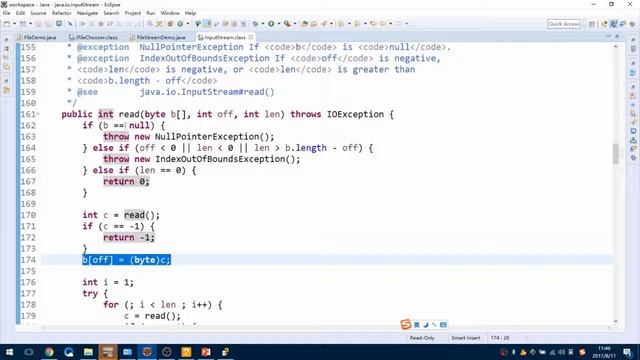The width and height of the screenshot is (640, 360).
Task: Collapse the read method fold at line 161
Action: [38, 114]
